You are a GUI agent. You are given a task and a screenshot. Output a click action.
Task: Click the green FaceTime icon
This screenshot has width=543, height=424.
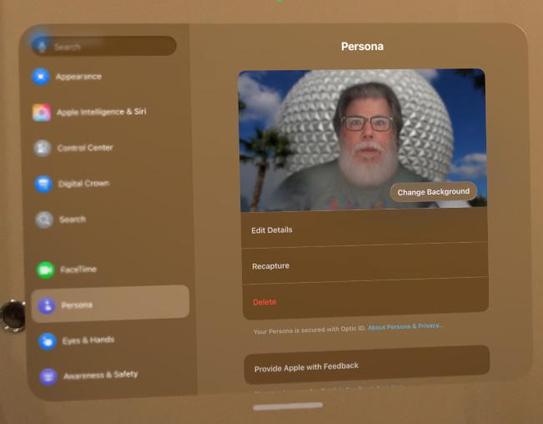pos(45,270)
